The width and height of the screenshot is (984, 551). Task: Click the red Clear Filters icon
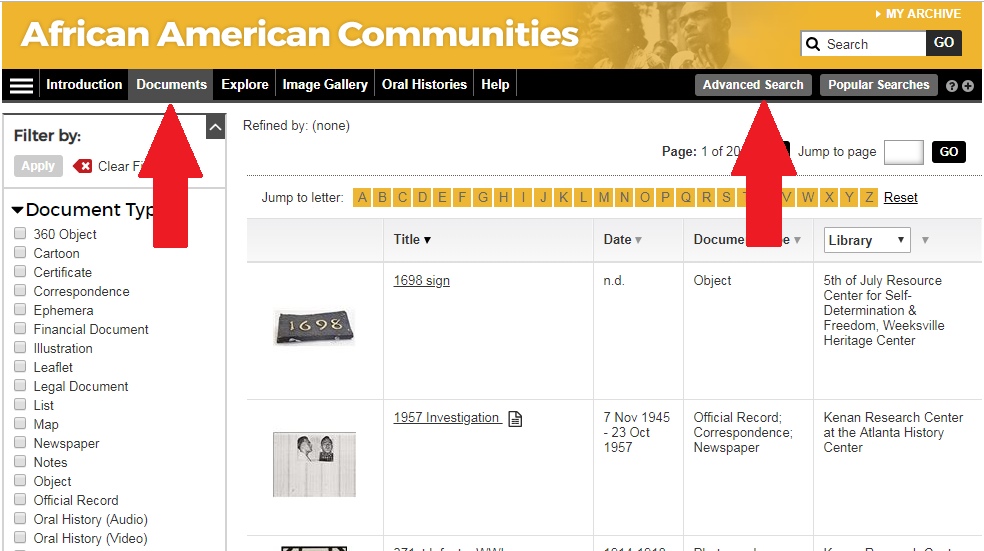[83, 166]
